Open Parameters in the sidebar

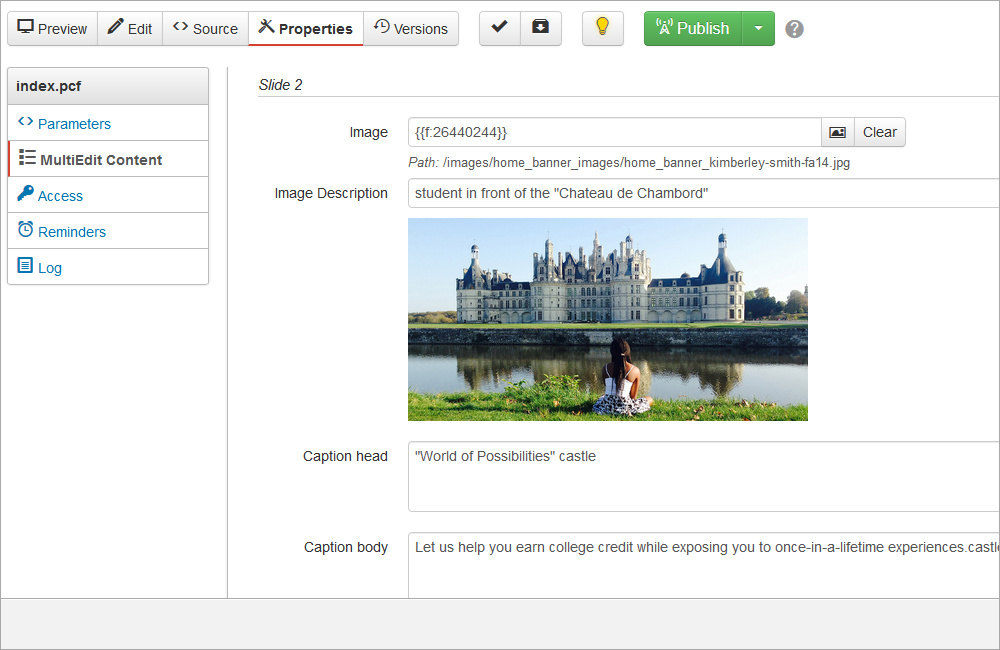pos(108,123)
